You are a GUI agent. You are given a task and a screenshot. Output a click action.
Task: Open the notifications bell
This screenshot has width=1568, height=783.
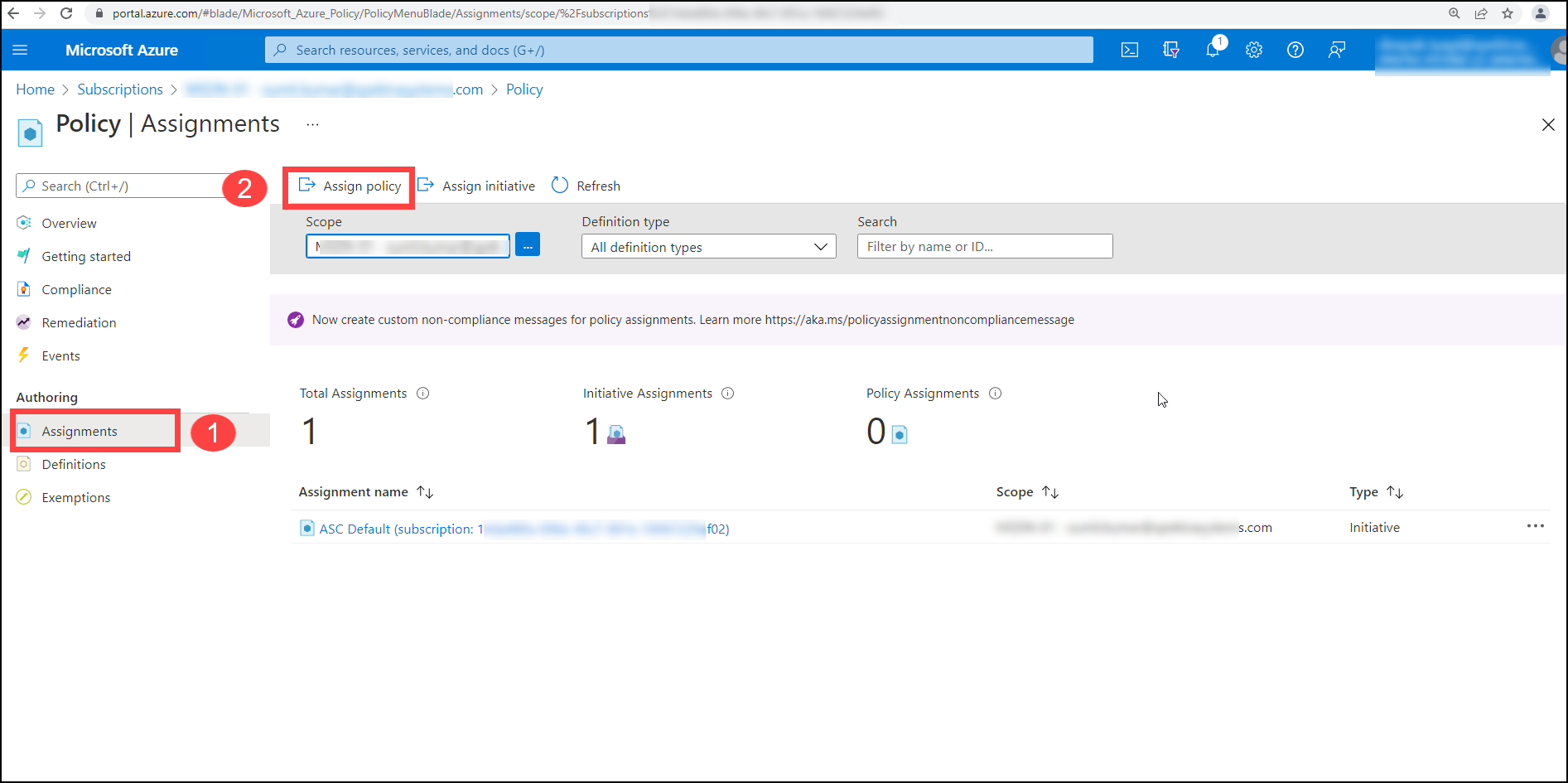(x=1213, y=51)
